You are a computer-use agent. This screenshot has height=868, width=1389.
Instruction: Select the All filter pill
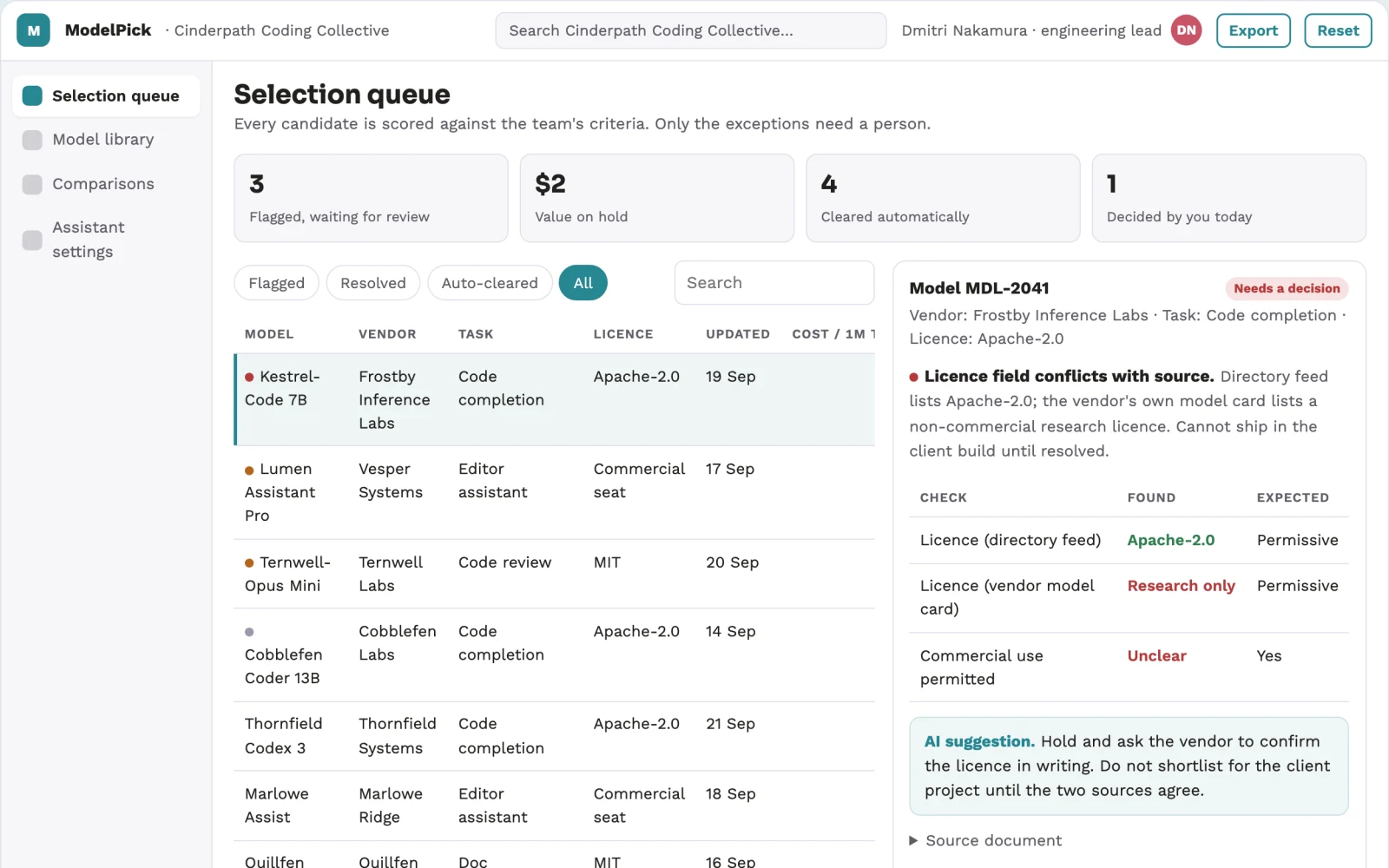click(583, 283)
